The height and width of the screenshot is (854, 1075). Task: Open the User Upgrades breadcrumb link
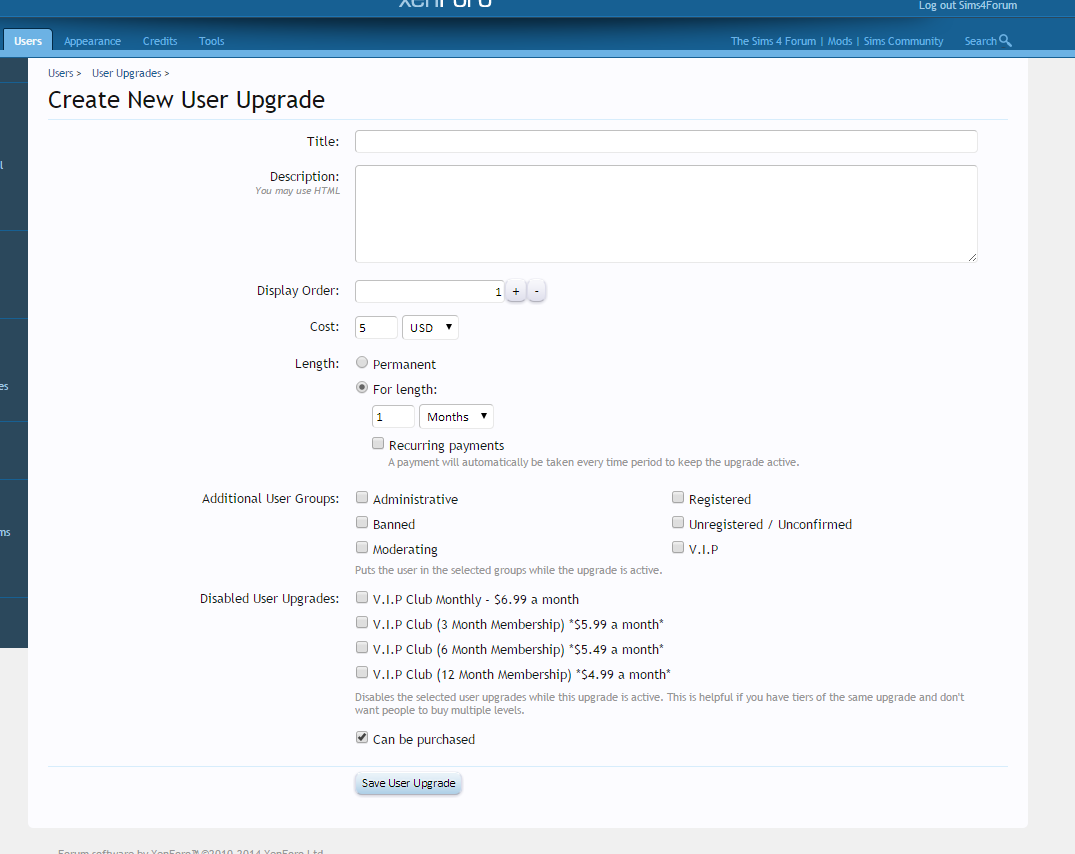[x=126, y=72]
